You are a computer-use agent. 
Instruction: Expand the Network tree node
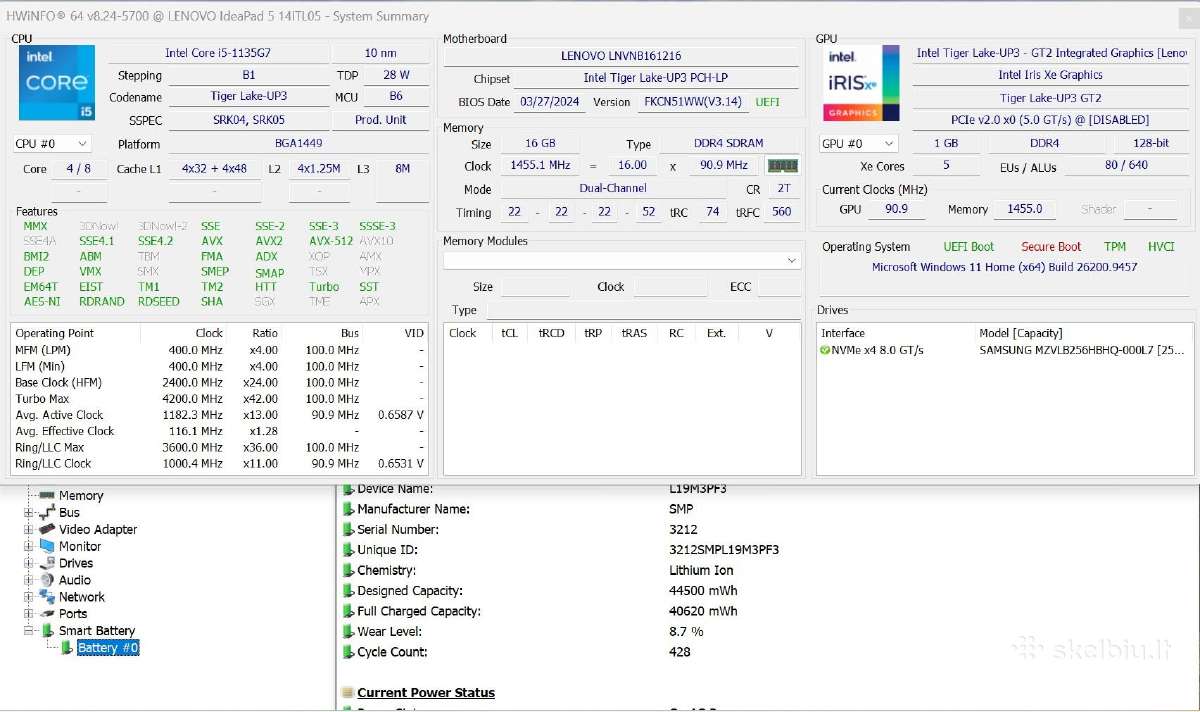click(29, 597)
